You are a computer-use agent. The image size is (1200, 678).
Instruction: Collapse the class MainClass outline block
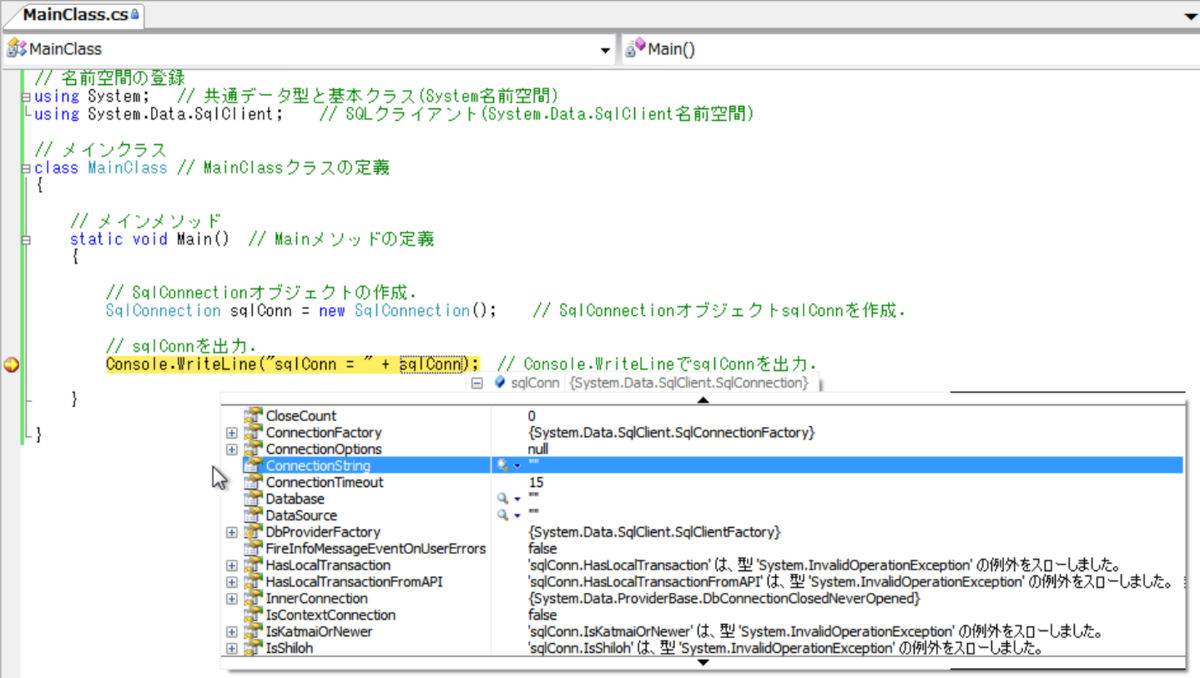click(x=26, y=168)
